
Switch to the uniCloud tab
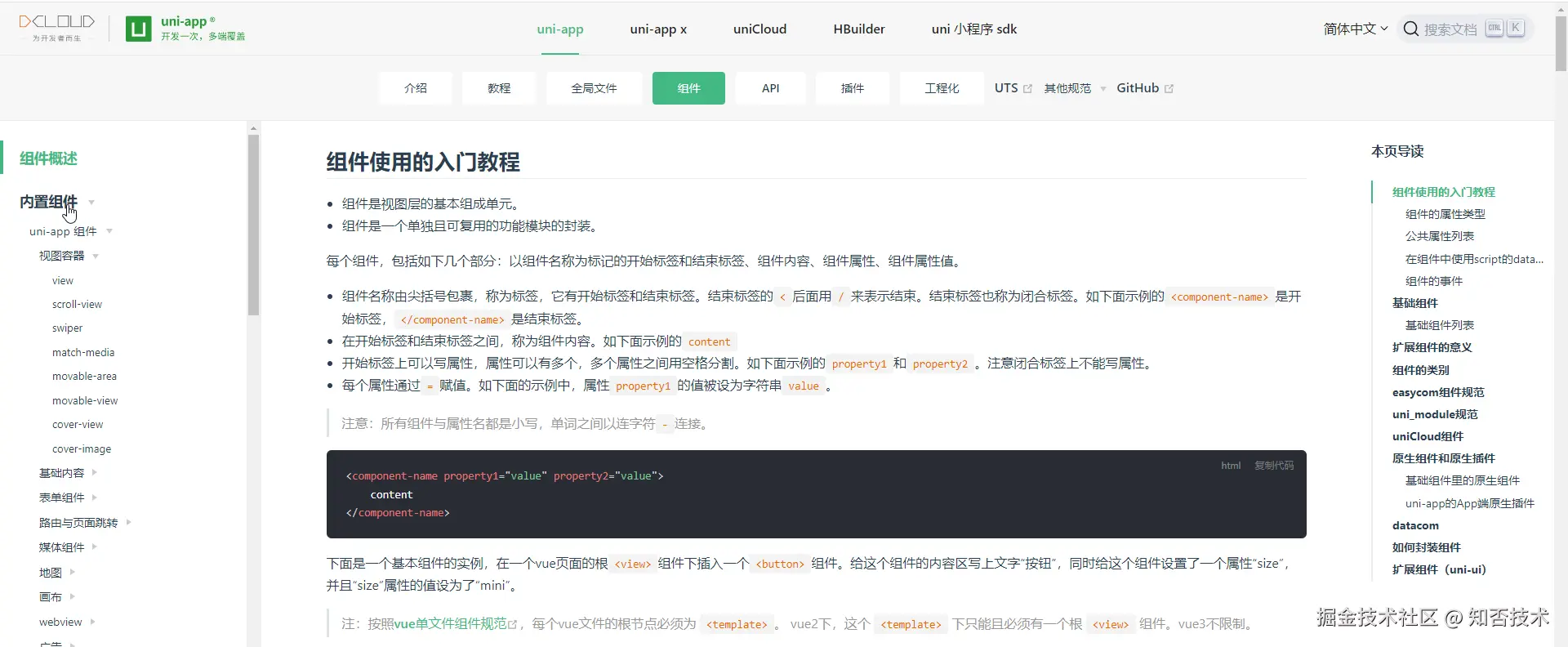pos(759,29)
